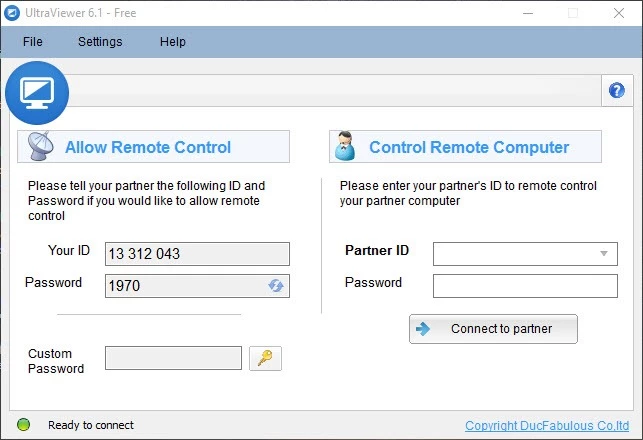Close the UltraViewer window

[619, 13]
